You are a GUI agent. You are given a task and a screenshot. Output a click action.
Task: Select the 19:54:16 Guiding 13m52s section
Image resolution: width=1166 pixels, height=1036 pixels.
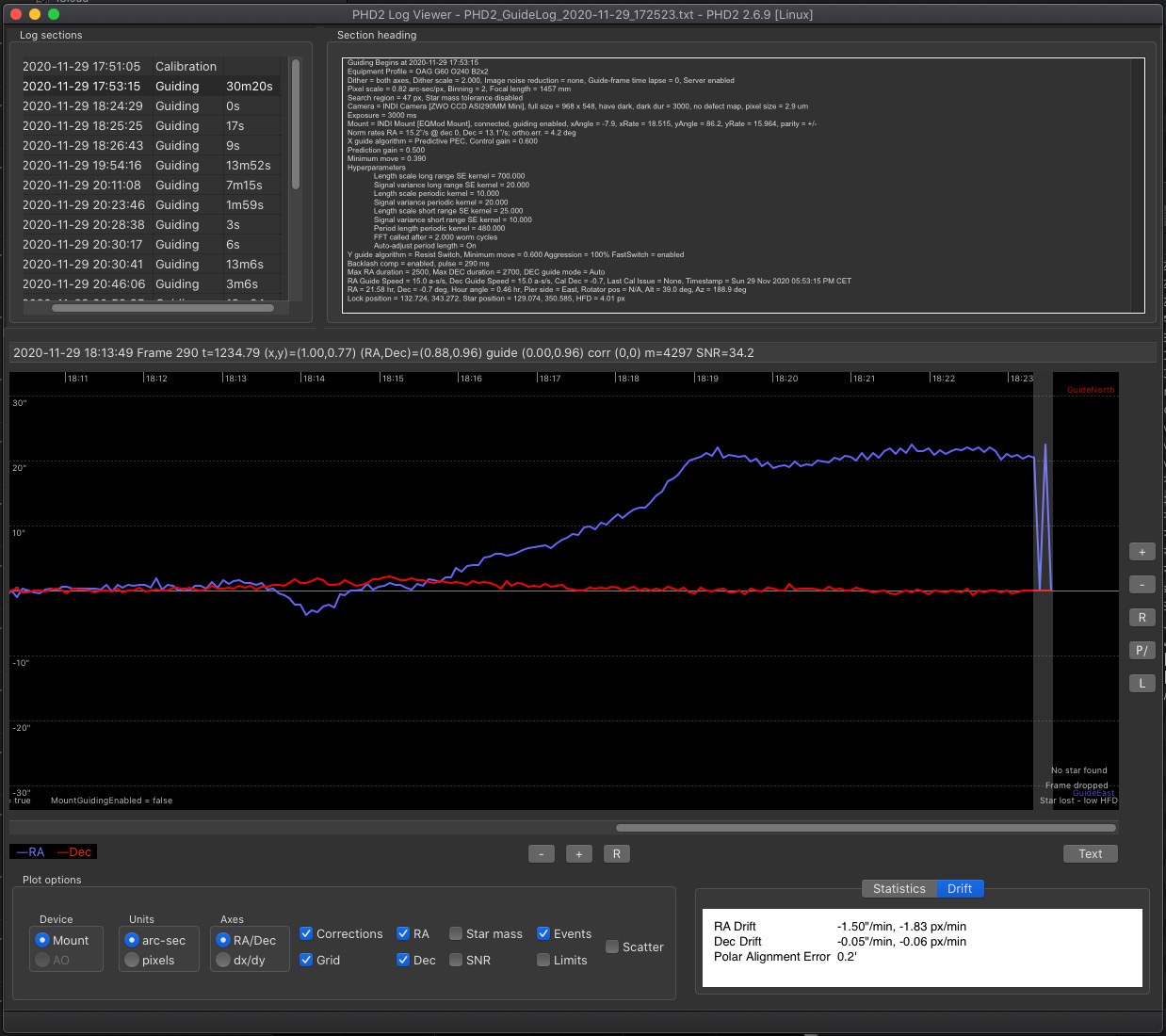[x=151, y=165]
